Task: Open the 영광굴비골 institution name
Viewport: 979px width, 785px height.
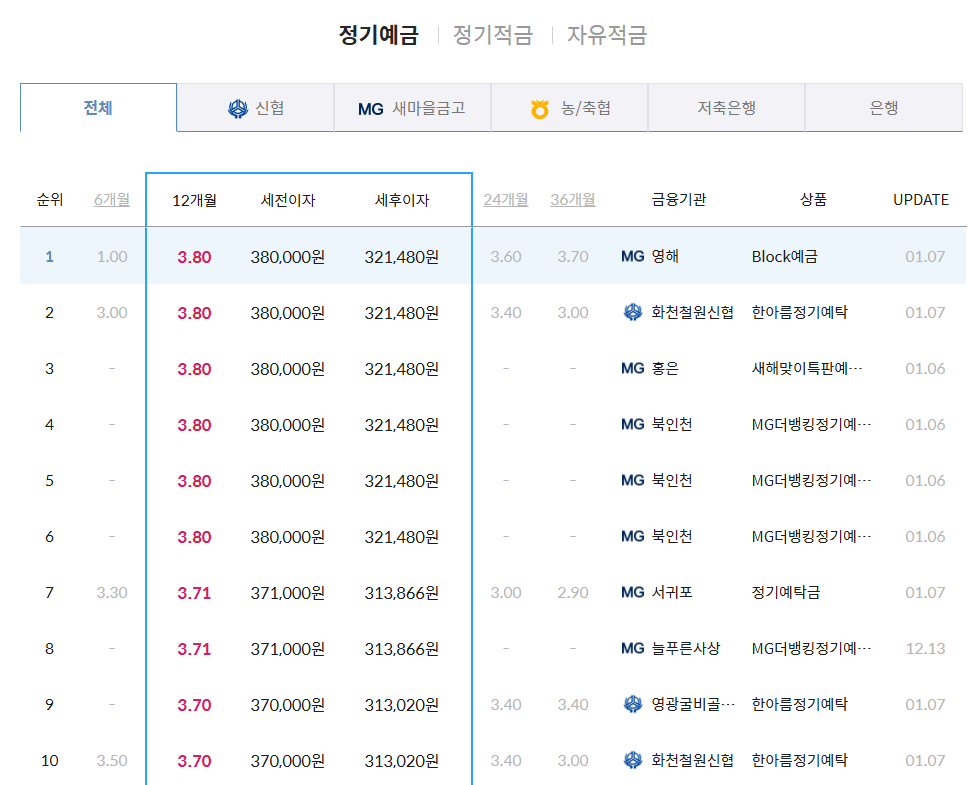Action: pyautogui.click(x=693, y=704)
